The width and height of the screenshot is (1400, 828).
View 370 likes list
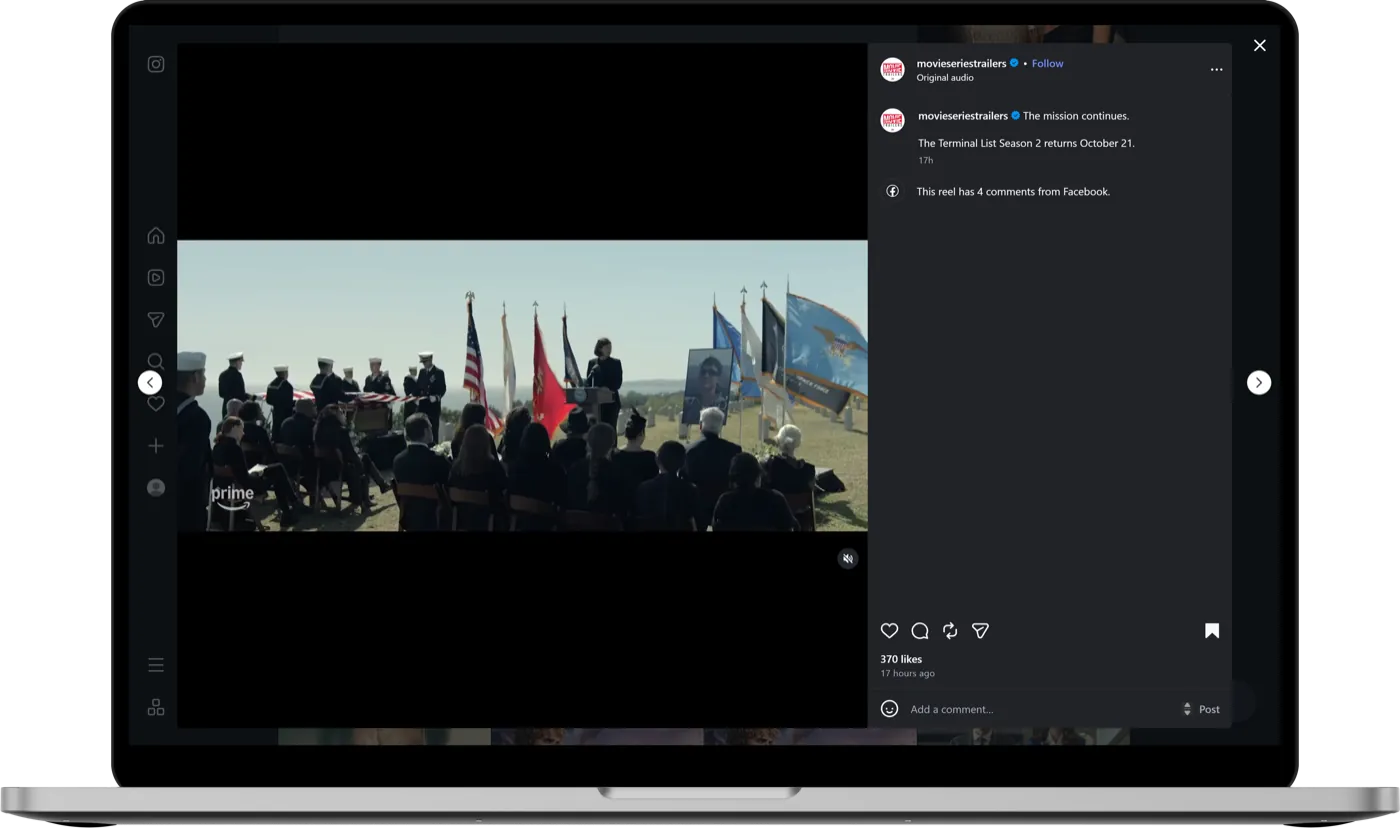point(901,659)
